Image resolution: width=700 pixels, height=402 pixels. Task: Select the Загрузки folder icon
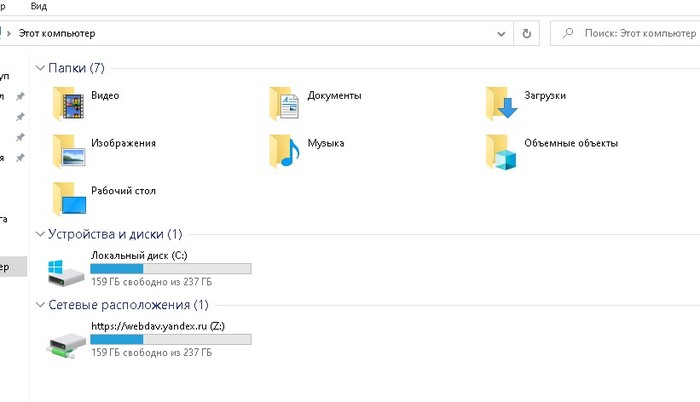pos(503,101)
